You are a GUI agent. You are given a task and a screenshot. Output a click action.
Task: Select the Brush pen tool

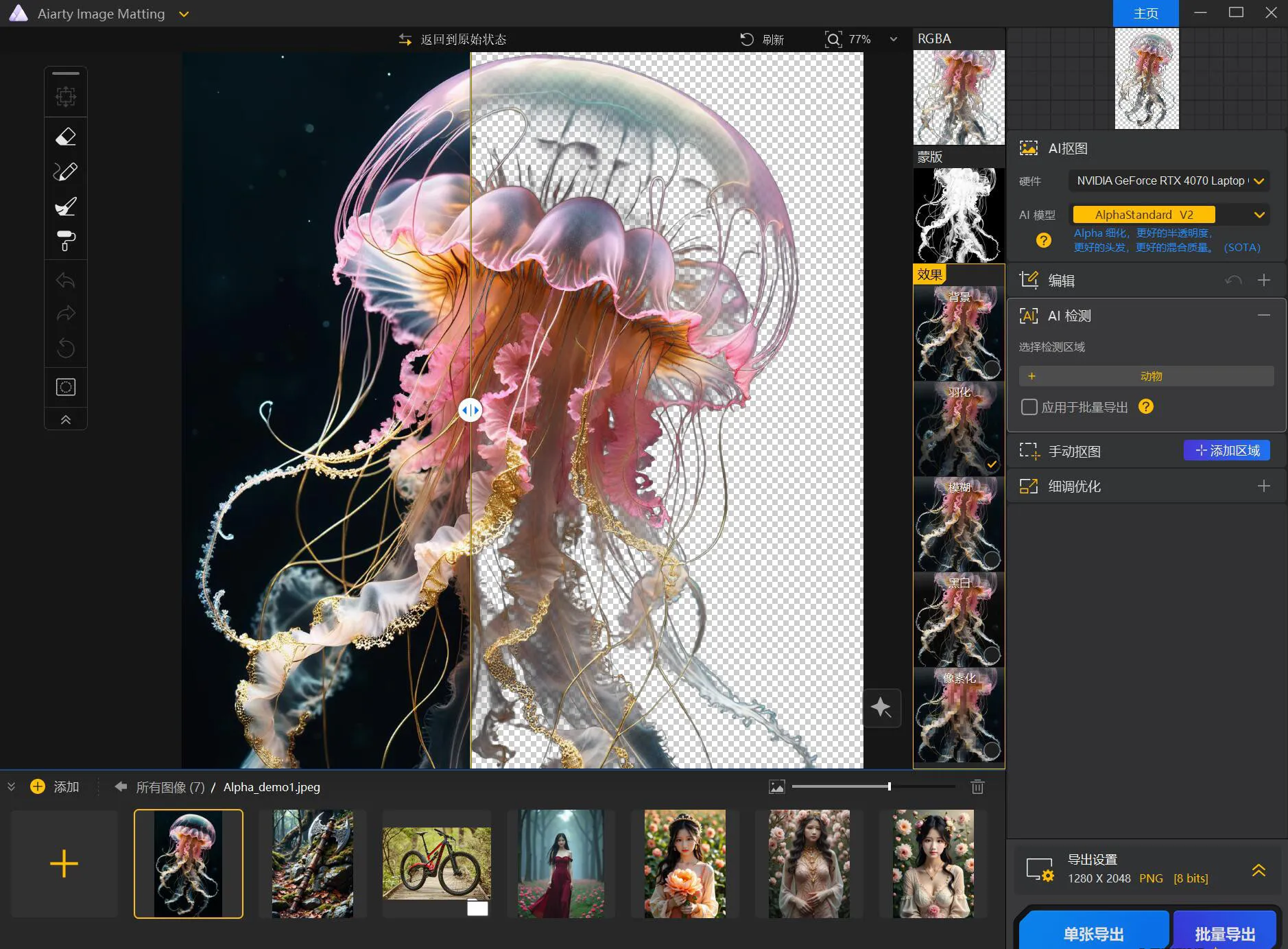66,172
